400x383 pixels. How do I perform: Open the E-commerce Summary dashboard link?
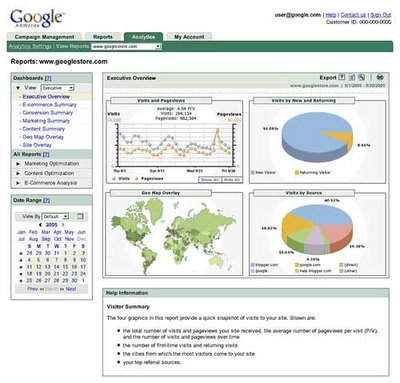click(x=49, y=105)
